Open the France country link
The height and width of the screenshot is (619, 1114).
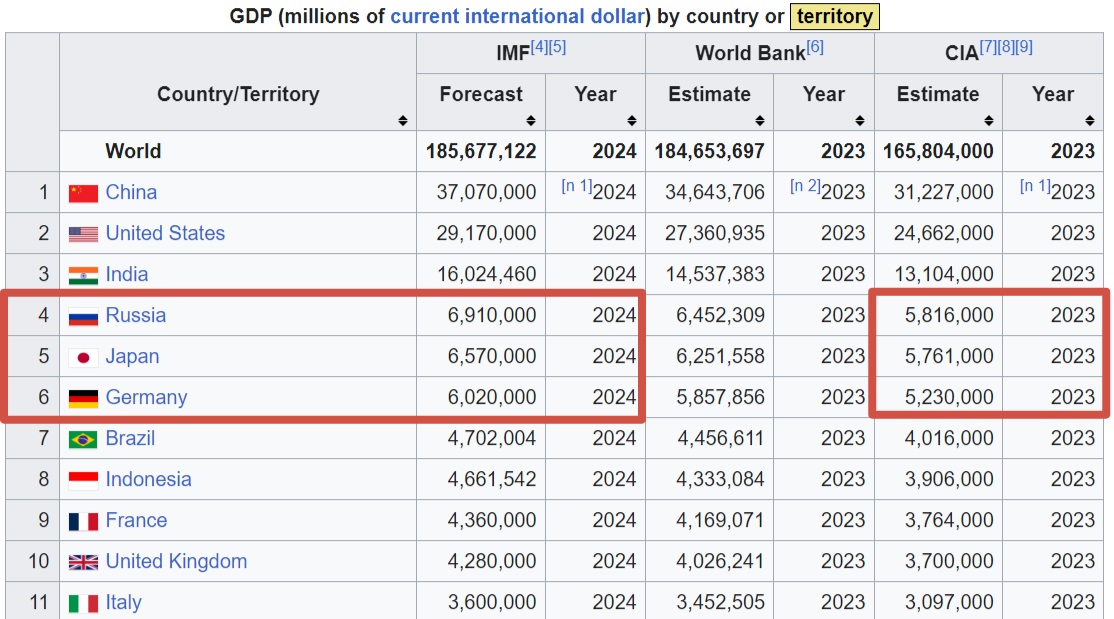click(x=136, y=520)
